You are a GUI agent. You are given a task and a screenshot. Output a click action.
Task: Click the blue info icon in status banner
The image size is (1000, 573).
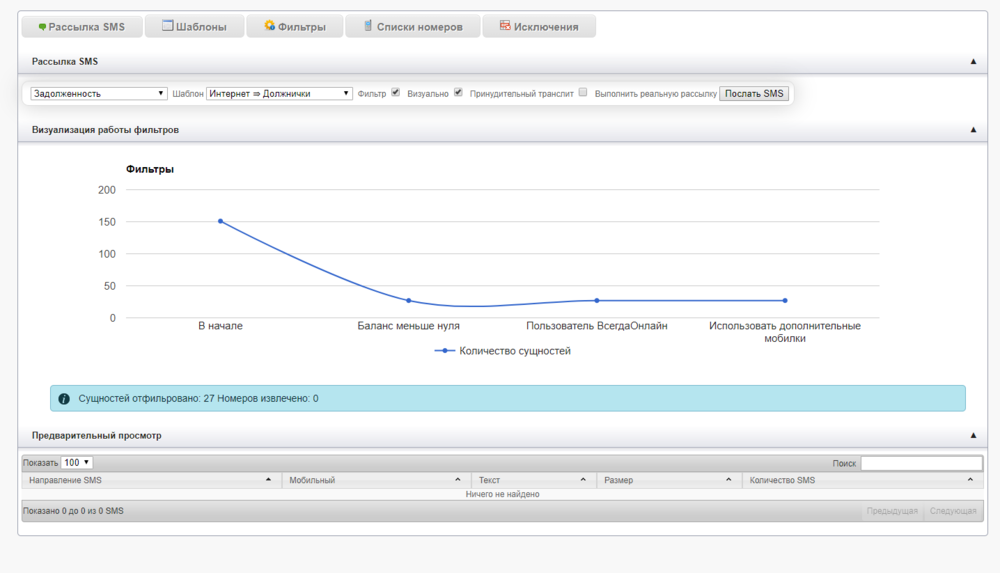click(64, 398)
